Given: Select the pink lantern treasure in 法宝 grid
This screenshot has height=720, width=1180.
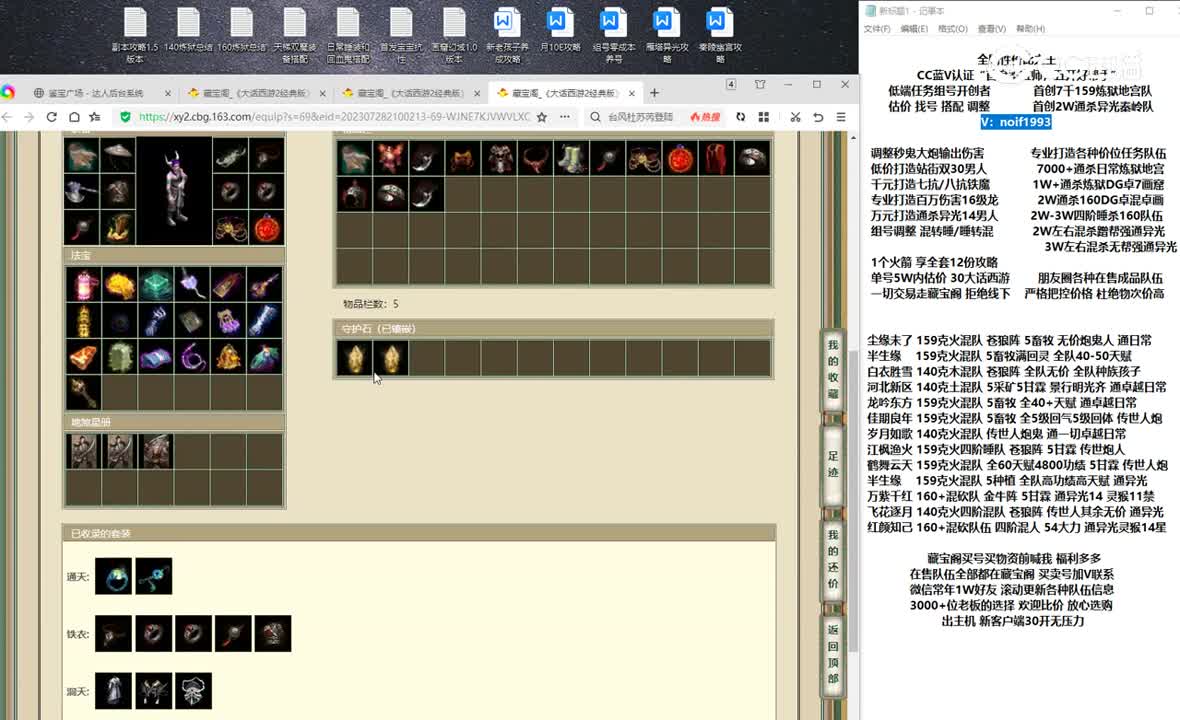Looking at the screenshot, I should [x=83, y=285].
